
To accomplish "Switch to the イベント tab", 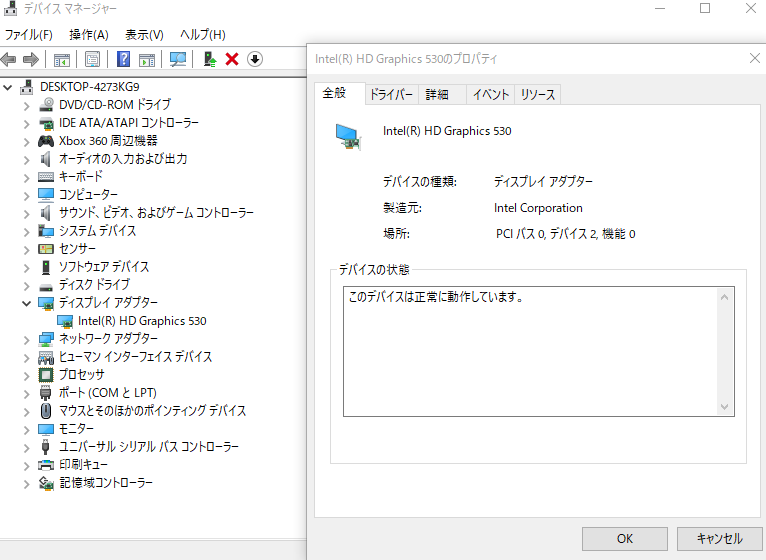I will point(491,94).
